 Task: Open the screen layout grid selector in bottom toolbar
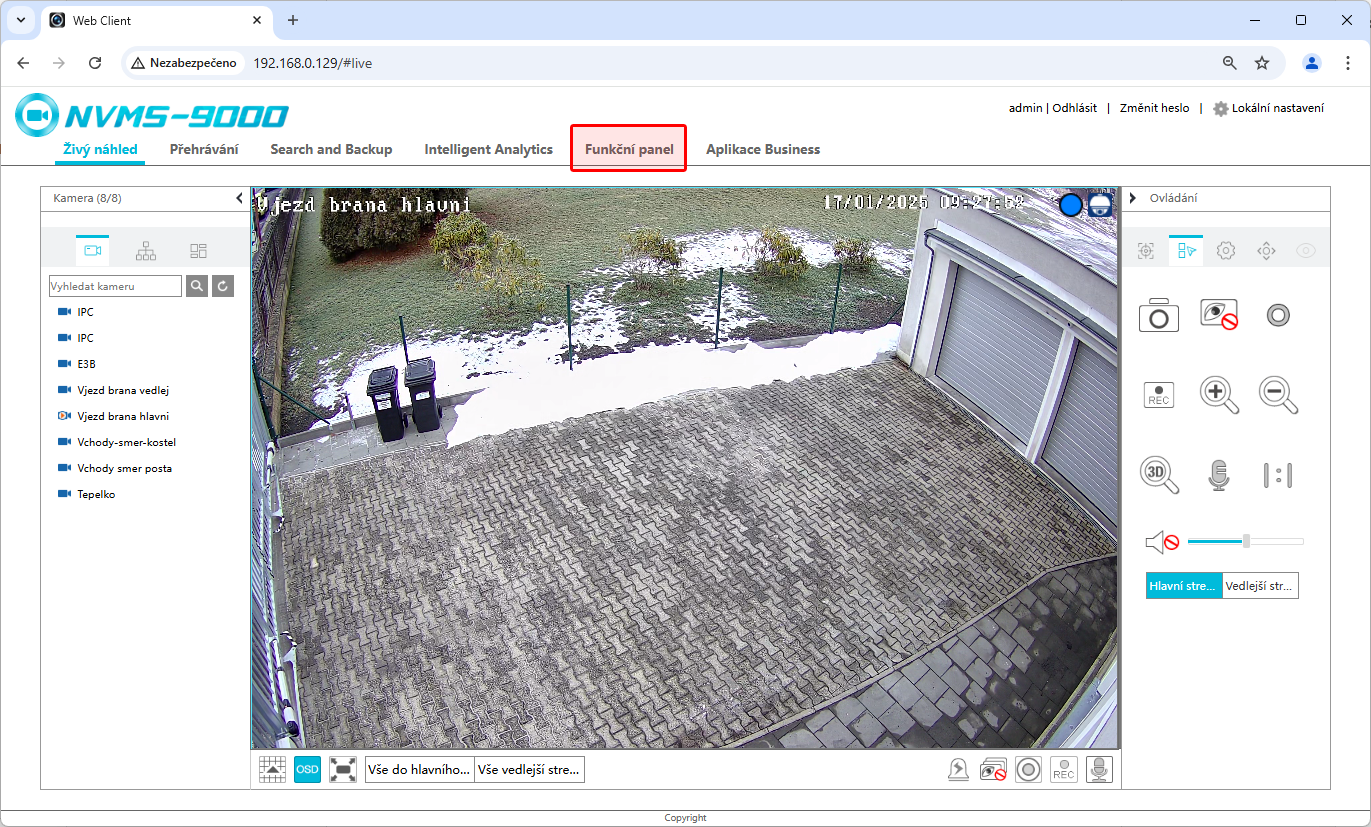[x=272, y=769]
